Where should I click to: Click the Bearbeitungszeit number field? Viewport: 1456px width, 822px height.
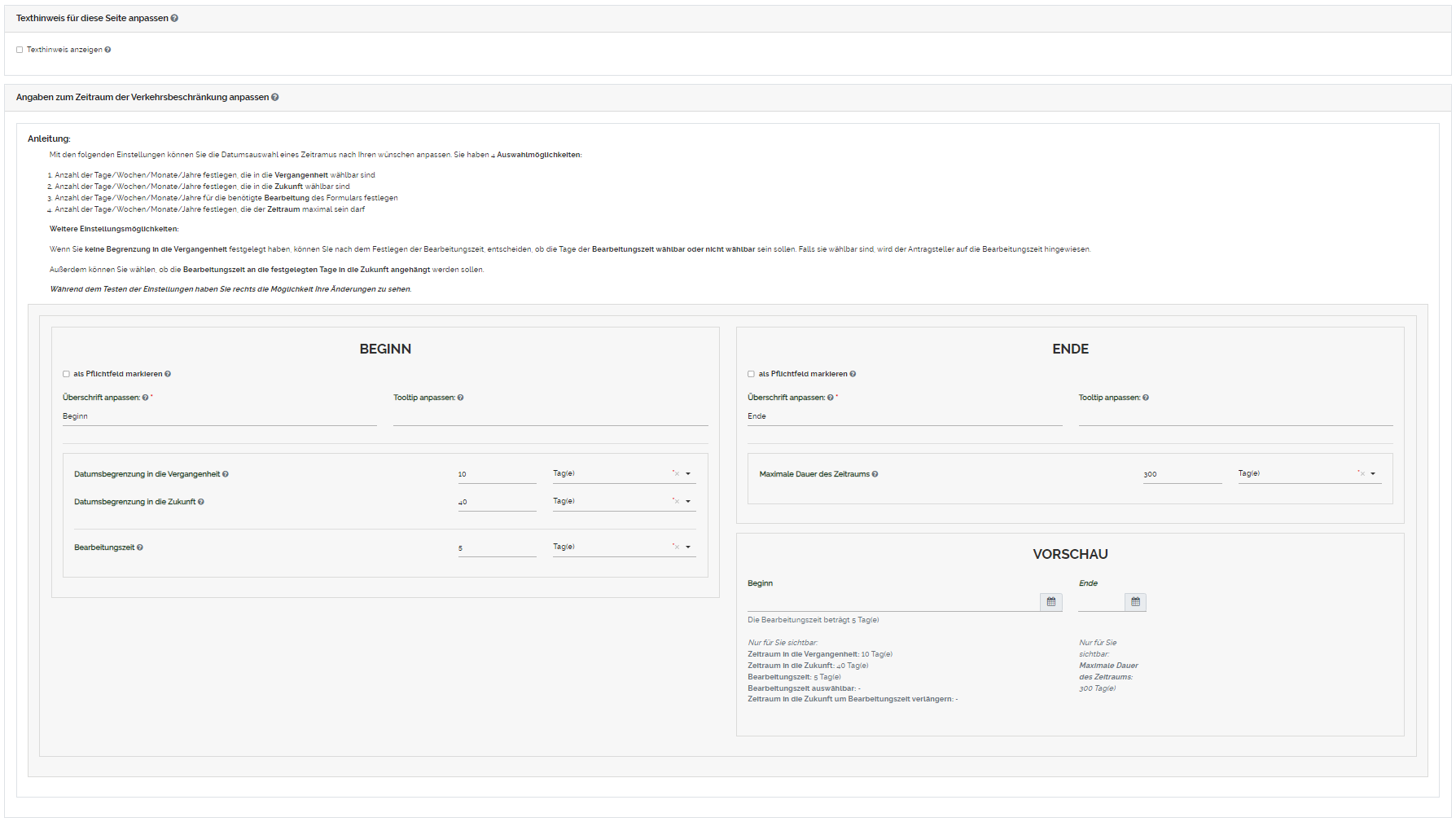[x=496, y=548]
